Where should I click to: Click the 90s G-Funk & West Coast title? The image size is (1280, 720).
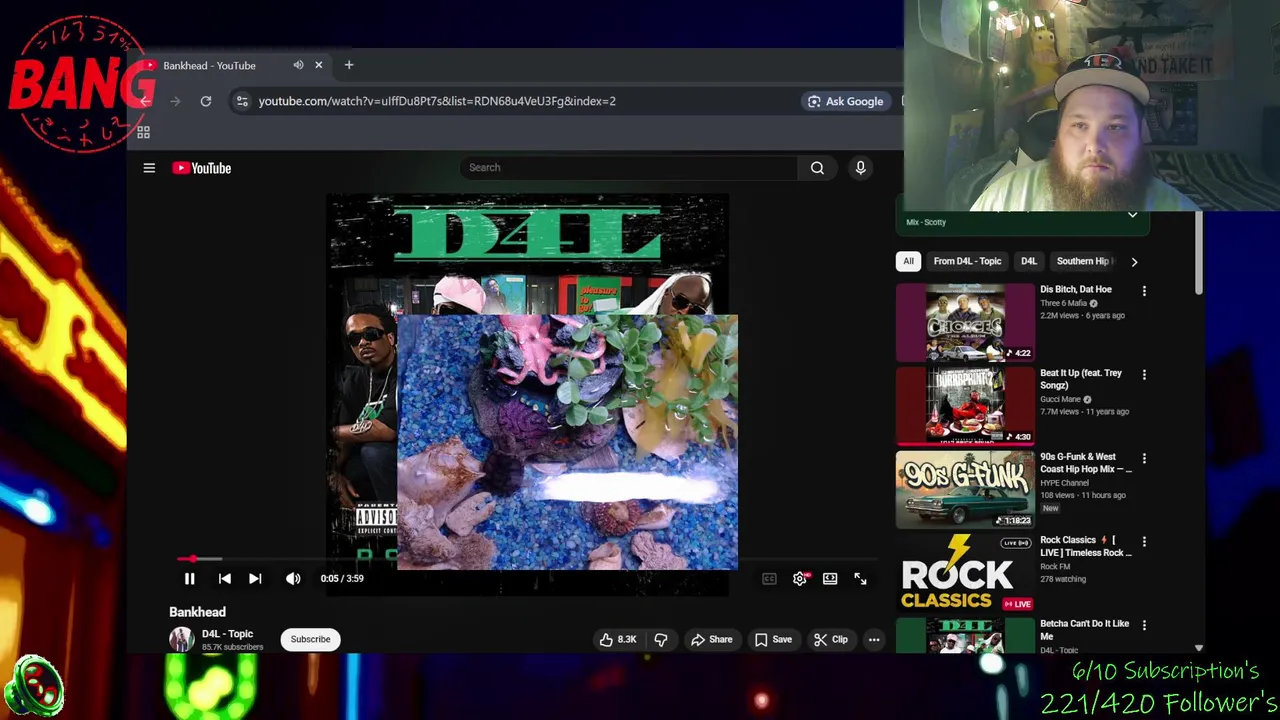pyautogui.click(x=1085, y=463)
